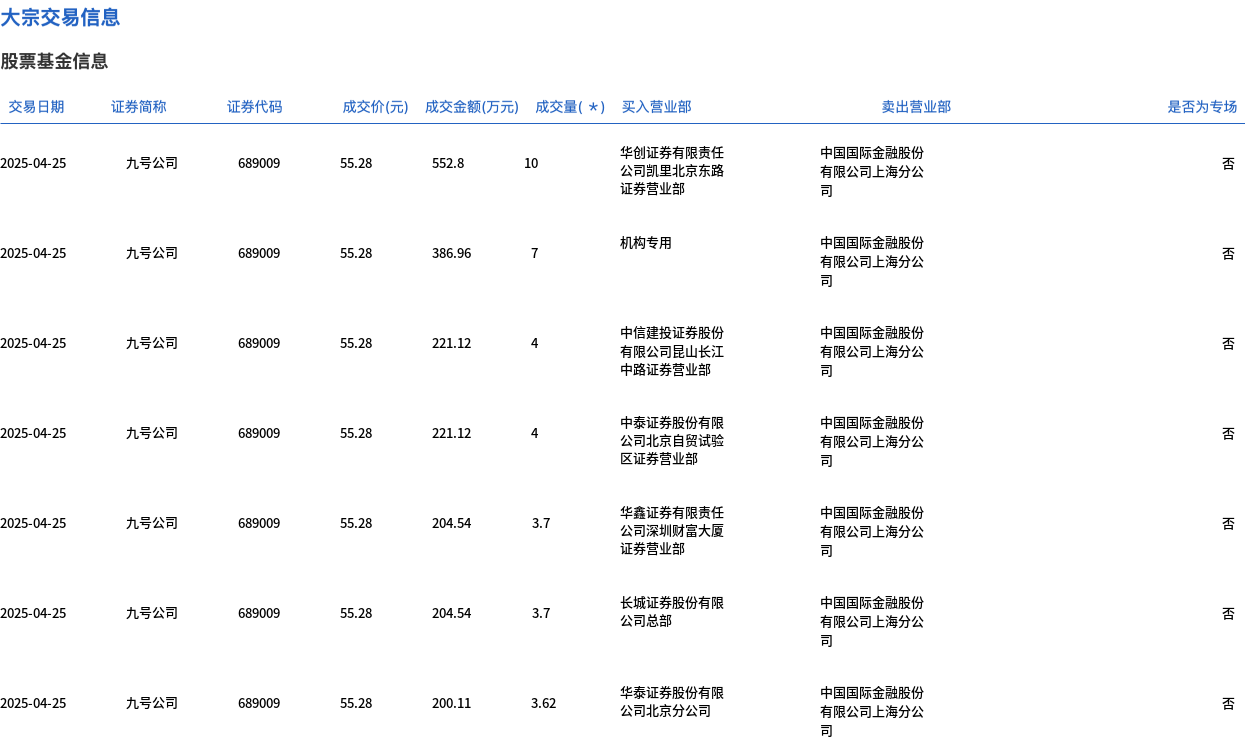1245x754 pixels.
Task: Click the 大宗交易信息 heading link
Action: click(x=60, y=17)
